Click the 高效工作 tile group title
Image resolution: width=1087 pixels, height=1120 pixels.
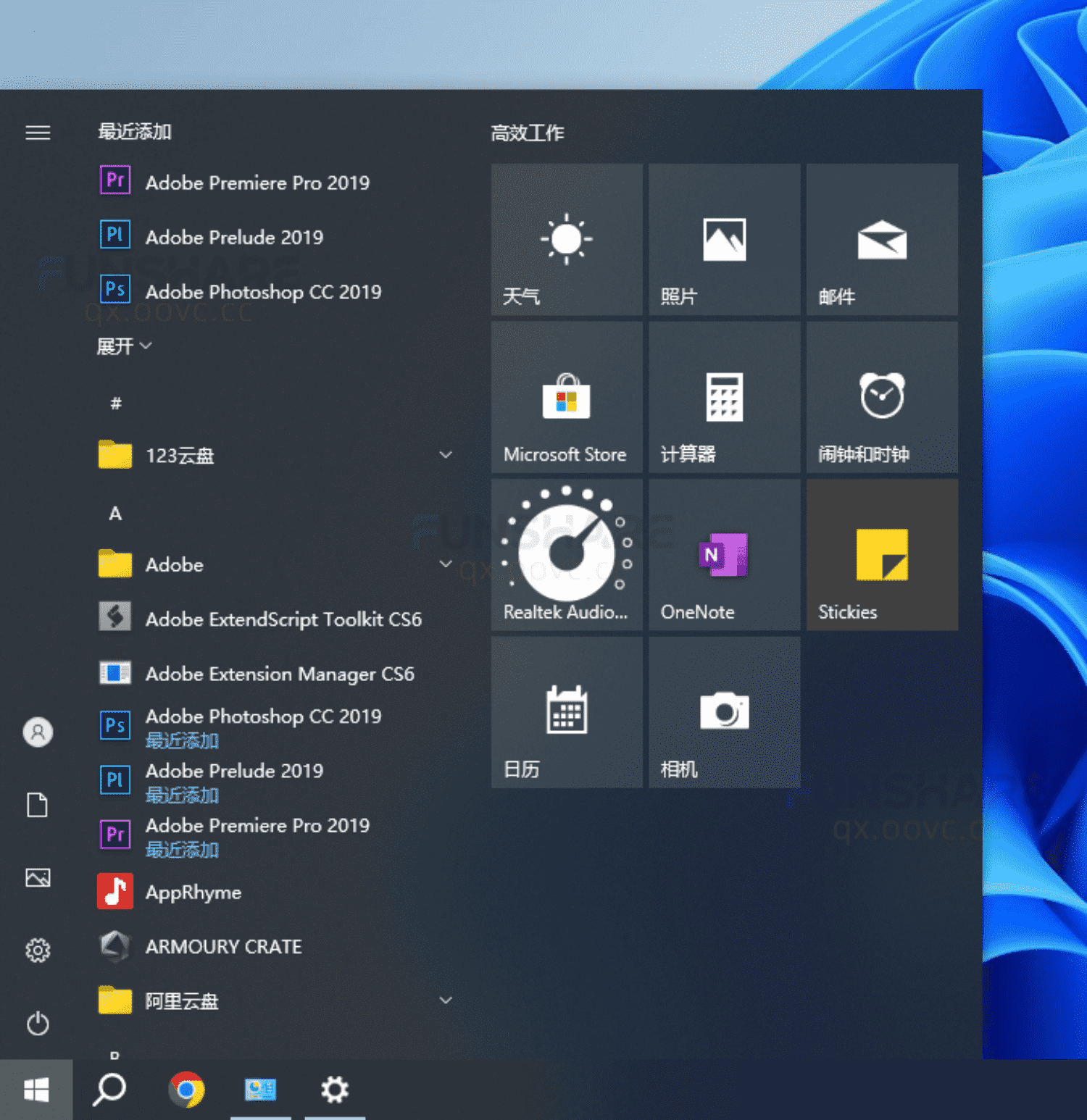click(x=528, y=133)
